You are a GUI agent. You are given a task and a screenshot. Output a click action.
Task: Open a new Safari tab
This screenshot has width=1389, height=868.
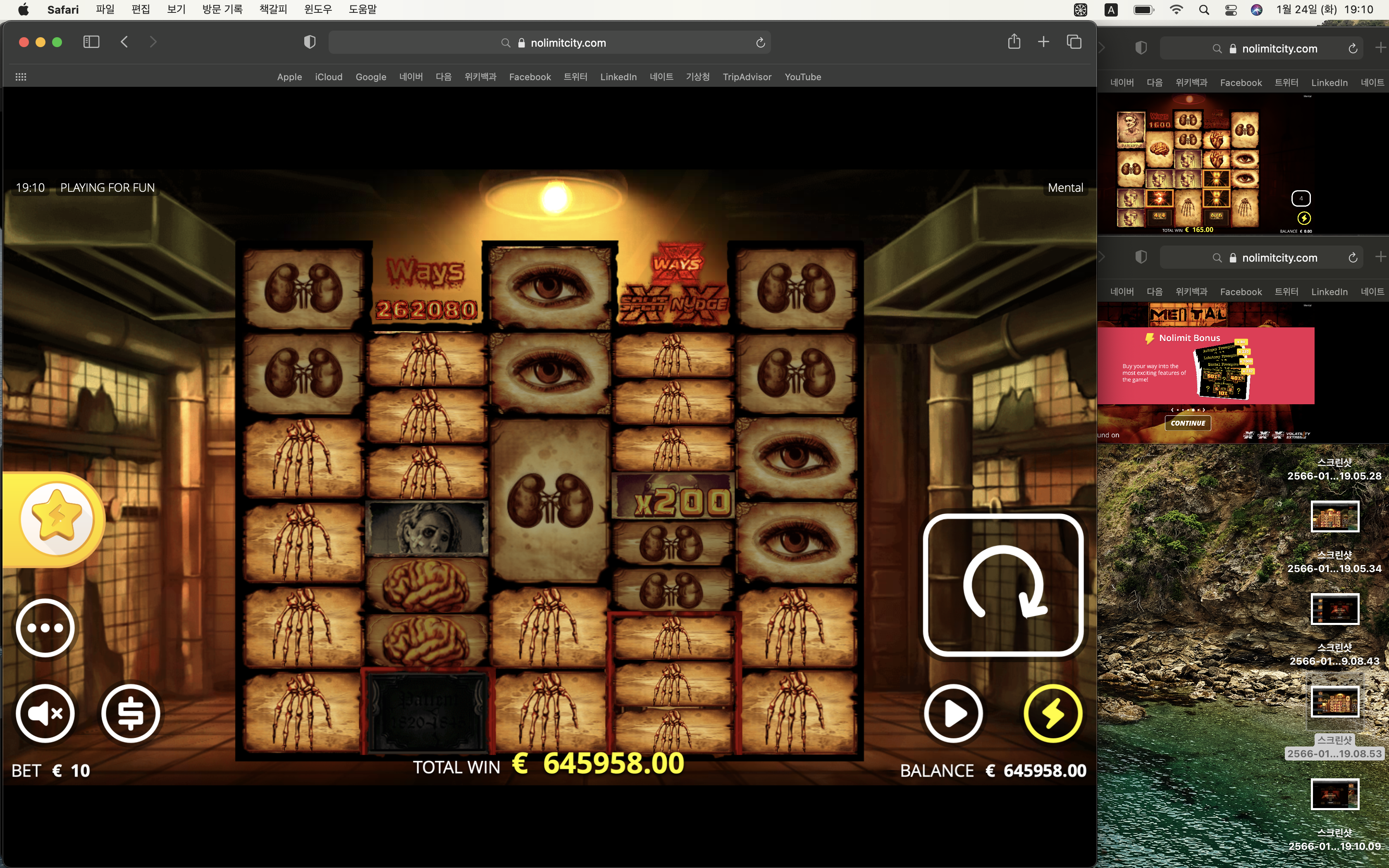point(1043,42)
